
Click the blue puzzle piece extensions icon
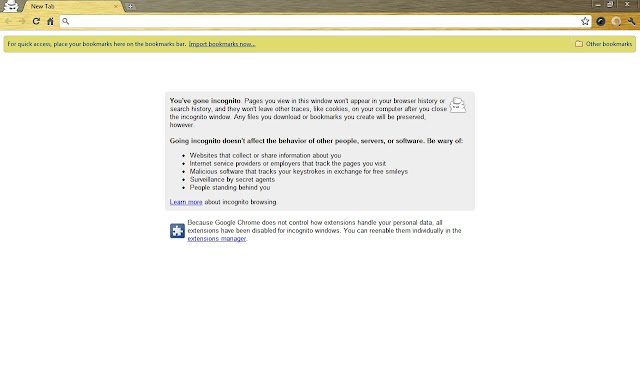(177, 231)
